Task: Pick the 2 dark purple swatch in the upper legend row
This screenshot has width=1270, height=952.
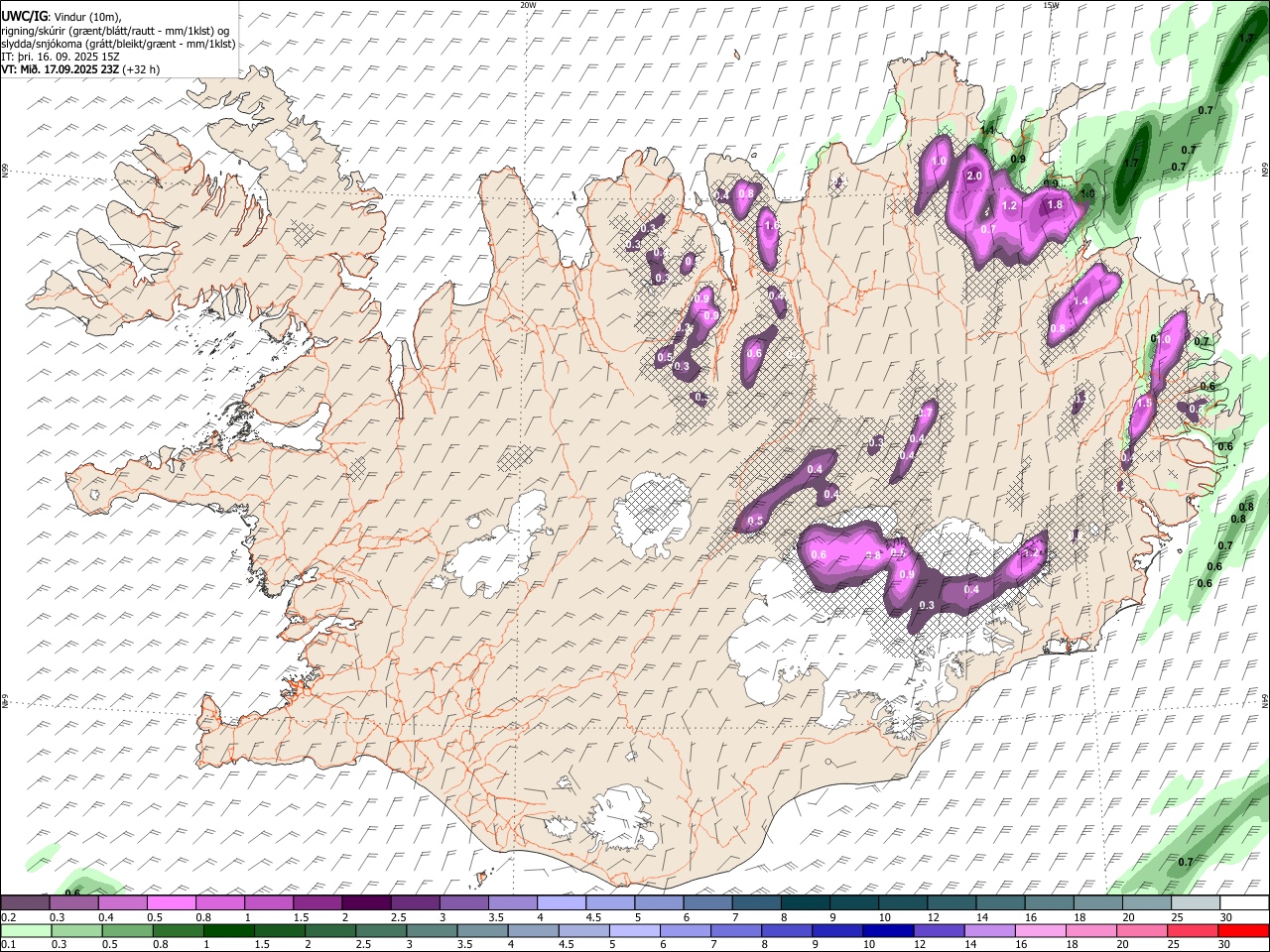Action: [366, 902]
